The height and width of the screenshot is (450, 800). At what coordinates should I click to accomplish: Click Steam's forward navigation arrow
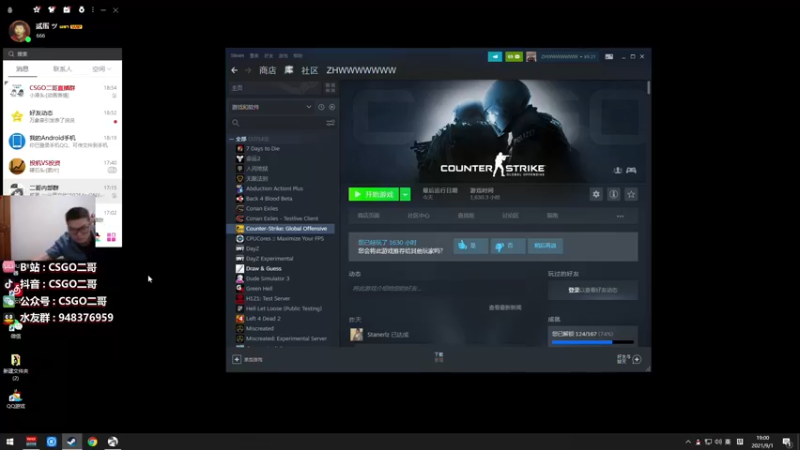248,70
